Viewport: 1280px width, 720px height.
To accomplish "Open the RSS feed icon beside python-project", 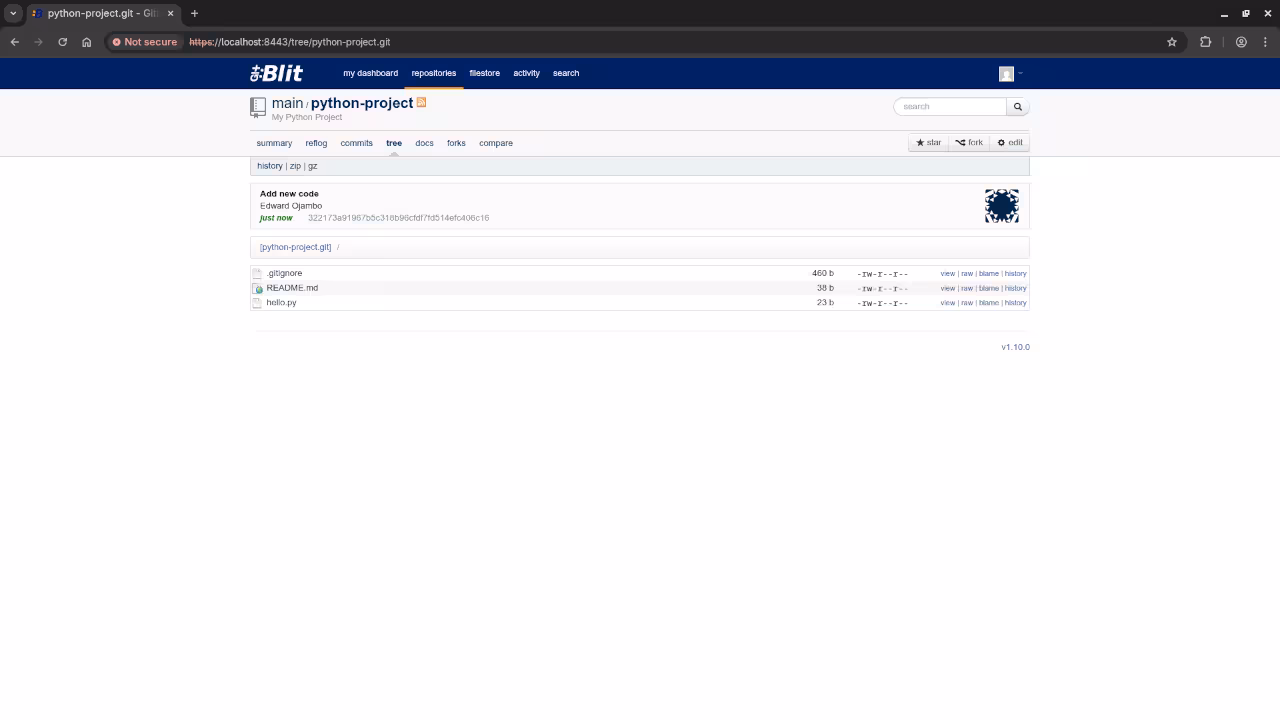I will [x=421, y=102].
